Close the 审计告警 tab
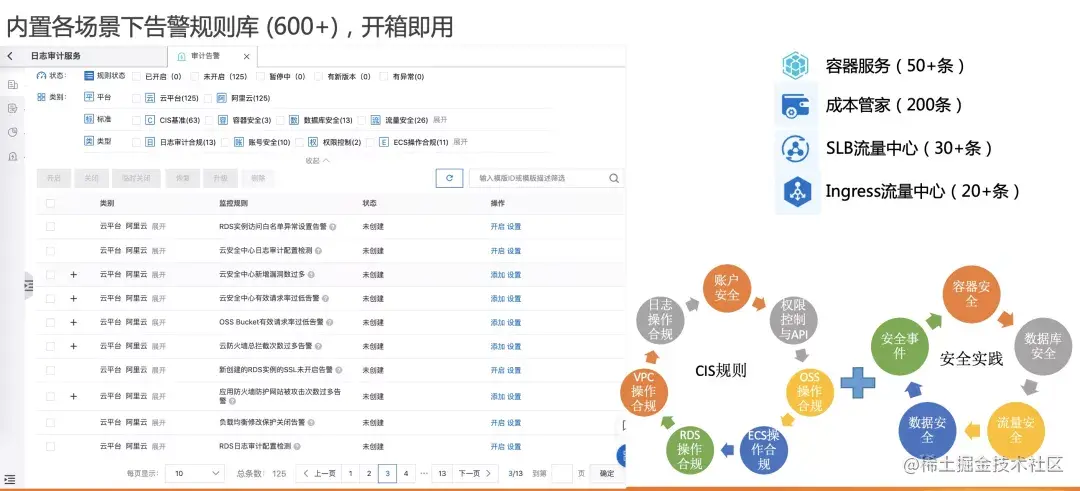Screen dimensions: 1080x491 coord(247,56)
